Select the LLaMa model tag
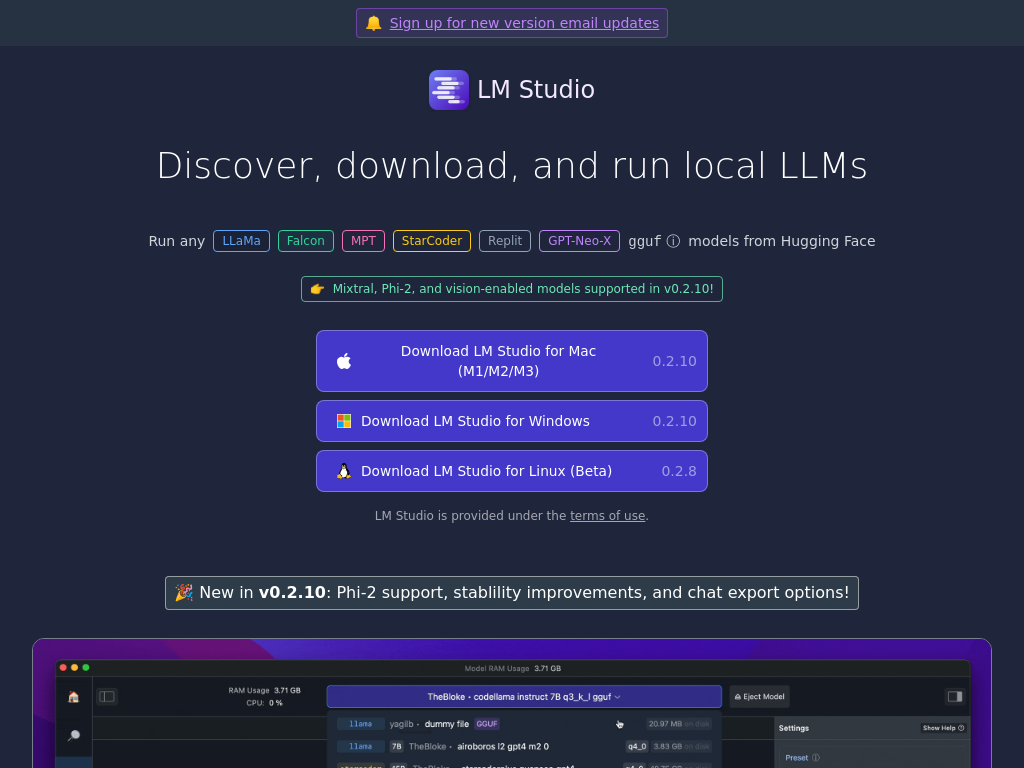Screen dimensions: 1024x768 pos(241,241)
